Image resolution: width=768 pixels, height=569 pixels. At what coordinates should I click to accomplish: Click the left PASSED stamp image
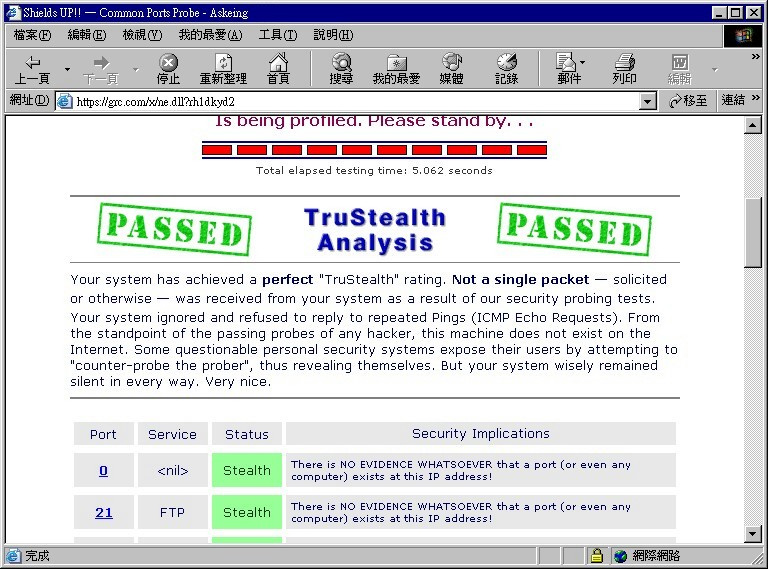pos(174,229)
